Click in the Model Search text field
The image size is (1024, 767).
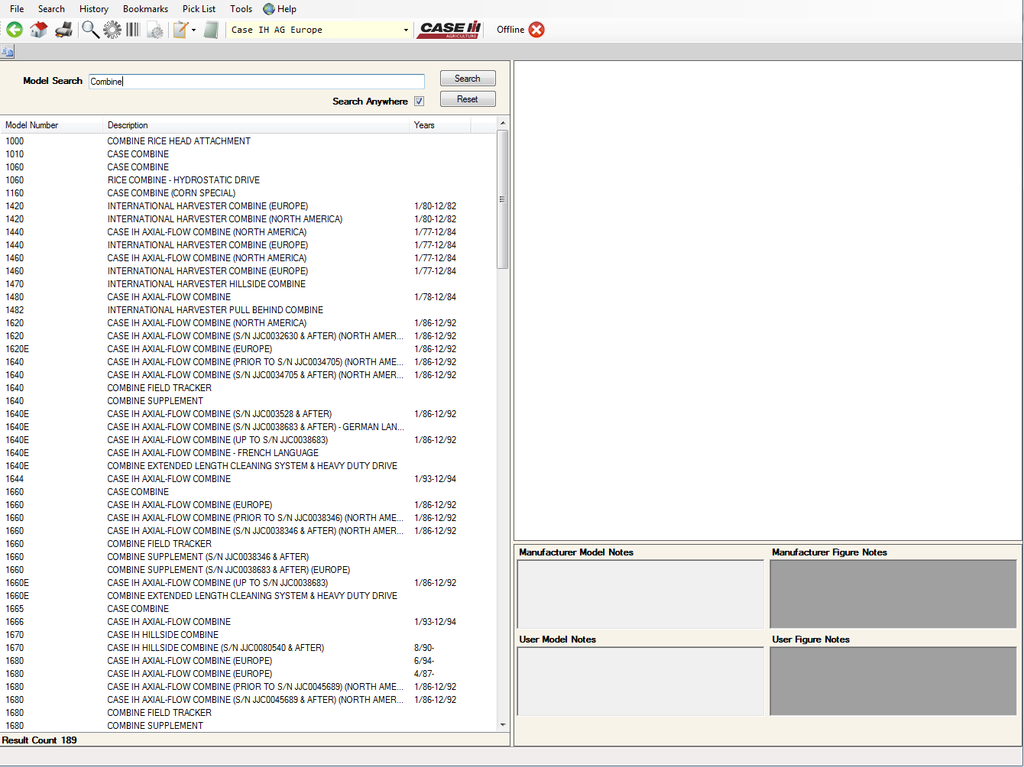(x=256, y=81)
